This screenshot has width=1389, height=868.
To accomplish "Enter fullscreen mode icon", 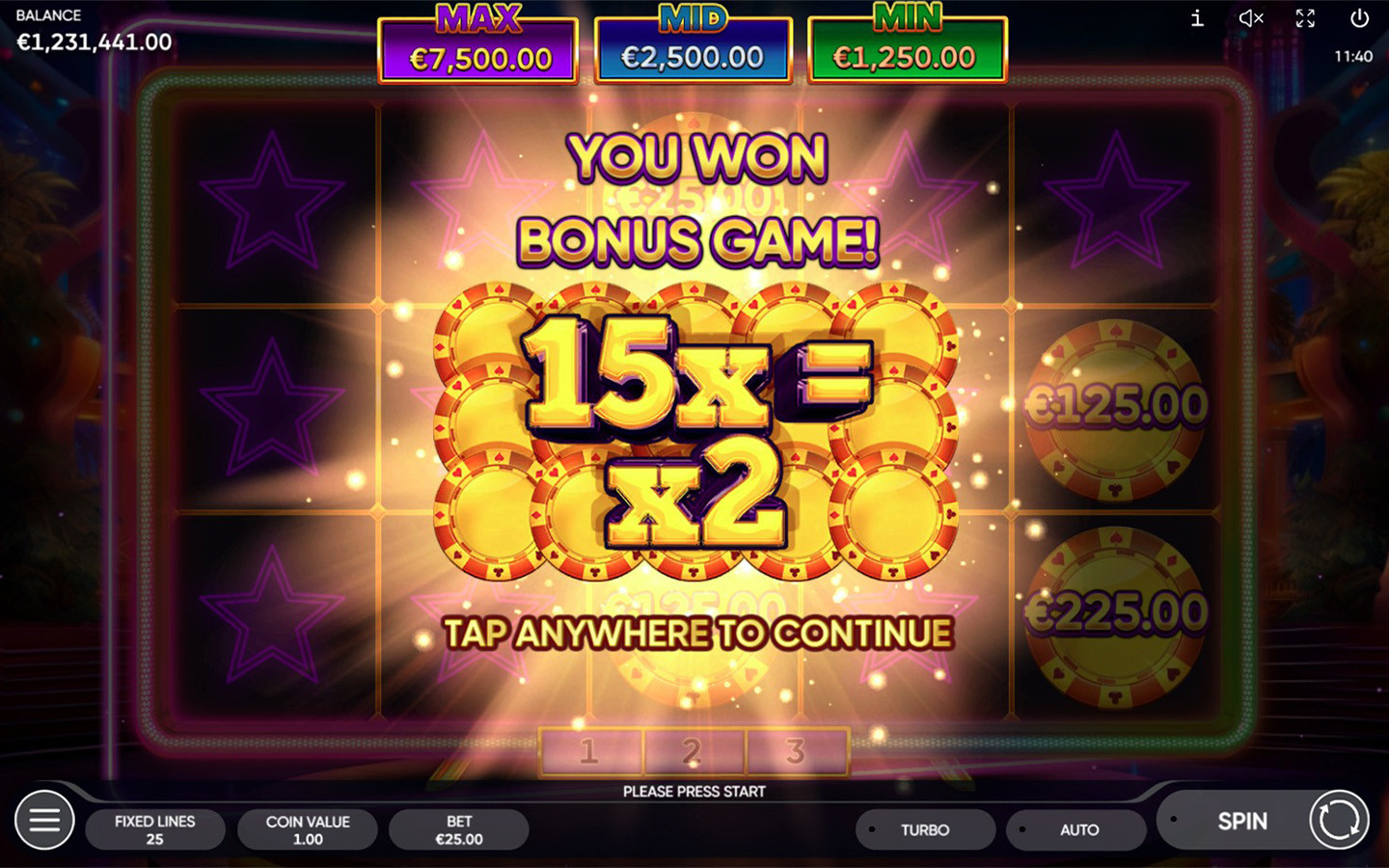I will (1305, 18).
